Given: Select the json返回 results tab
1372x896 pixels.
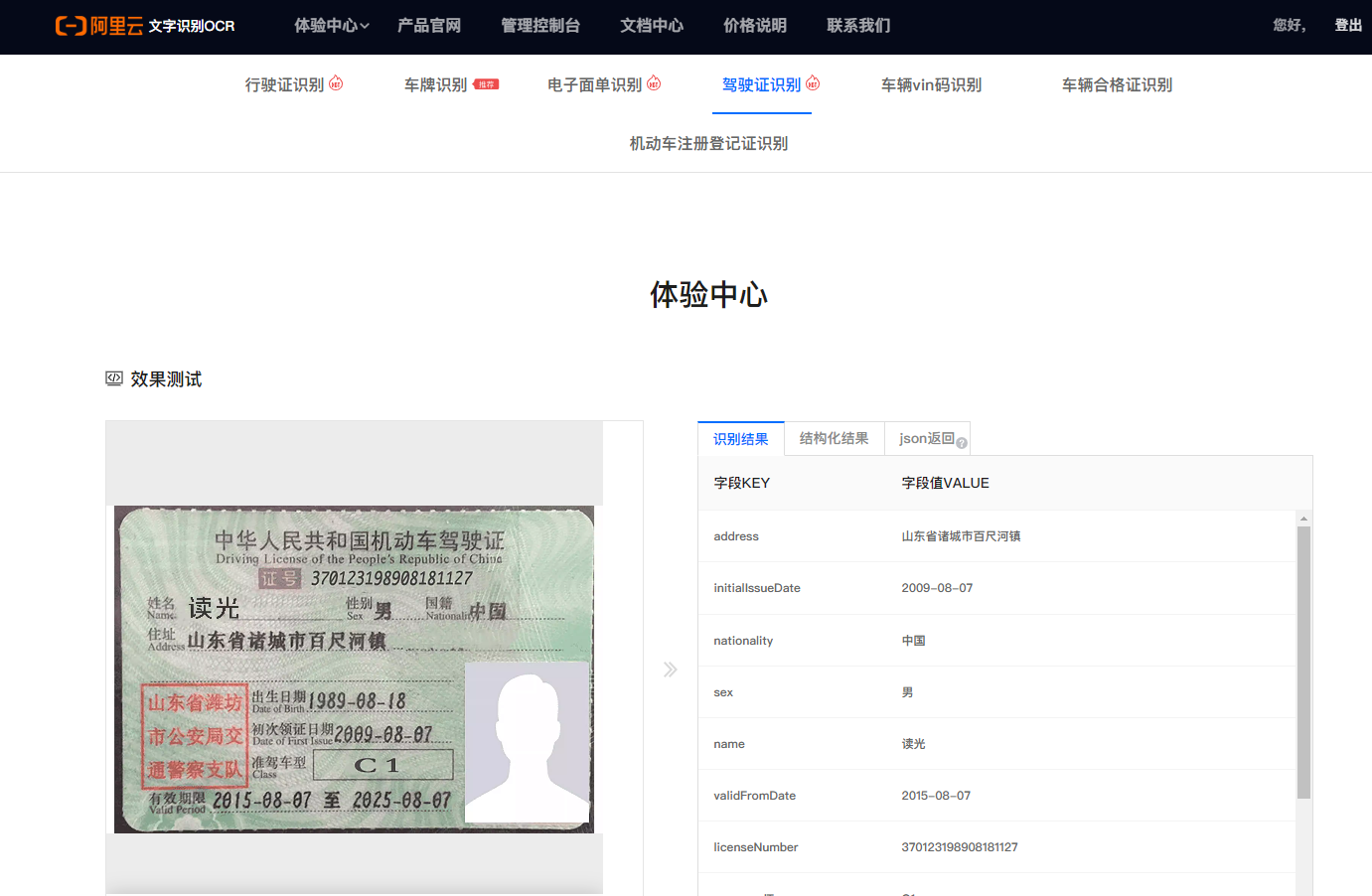Looking at the screenshot, I should pos(927,439).
